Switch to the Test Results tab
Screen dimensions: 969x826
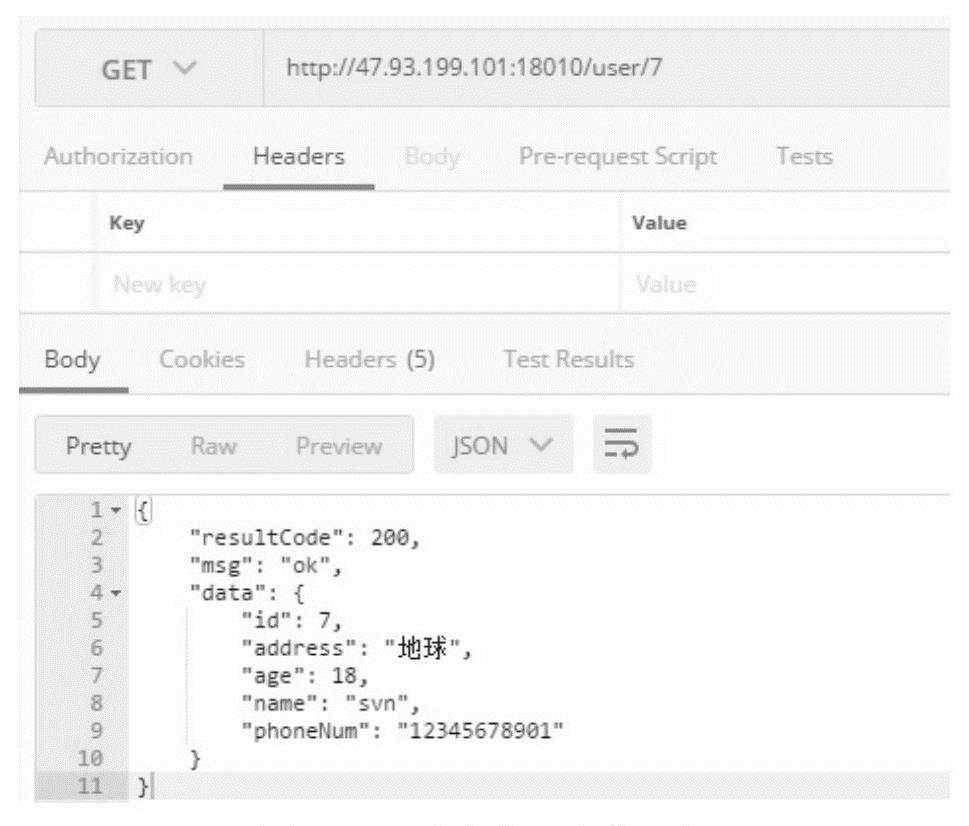(x=568, y=359)
